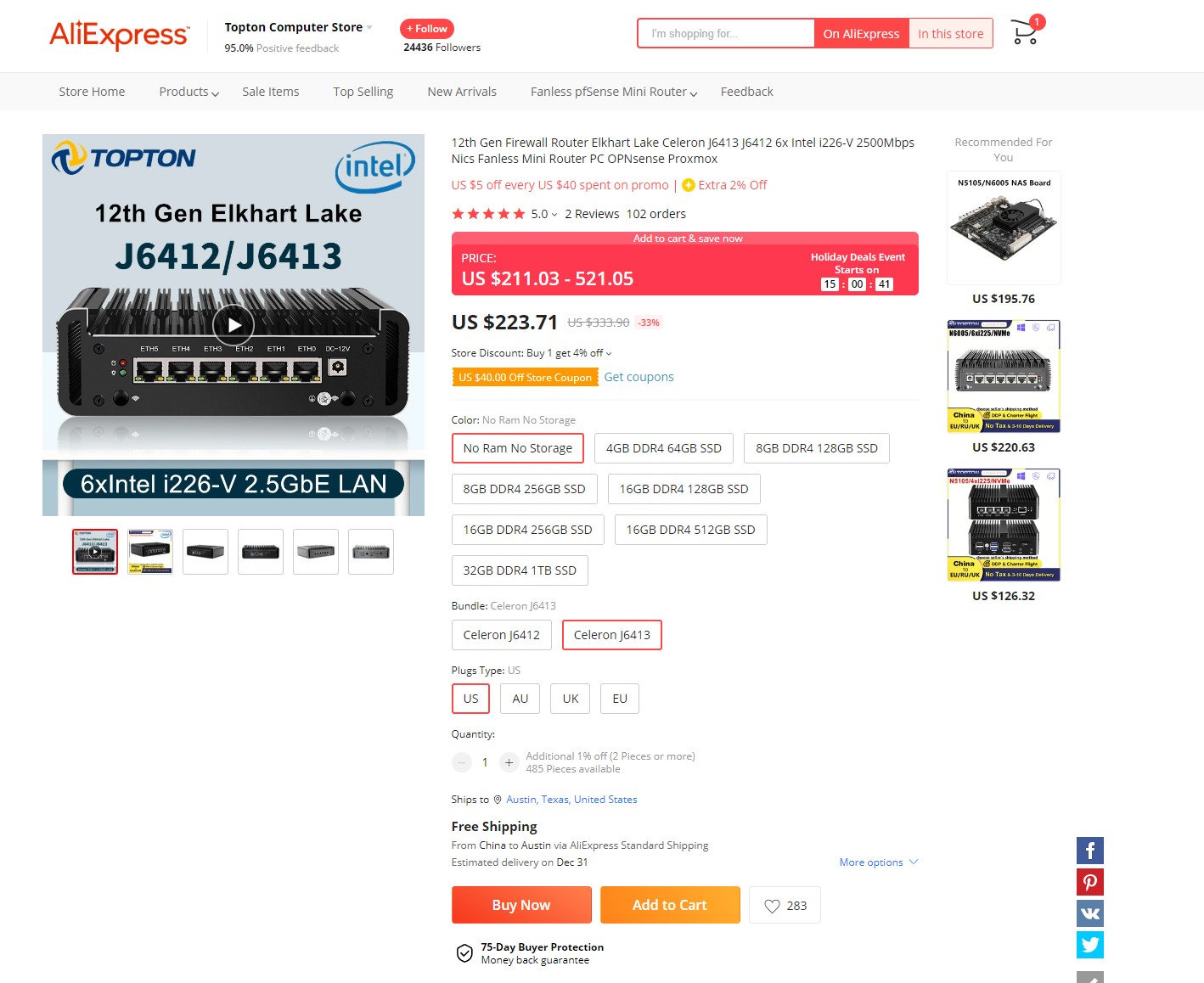
Task: Expand the Products menu dropdown
Action: coord(189,92)
